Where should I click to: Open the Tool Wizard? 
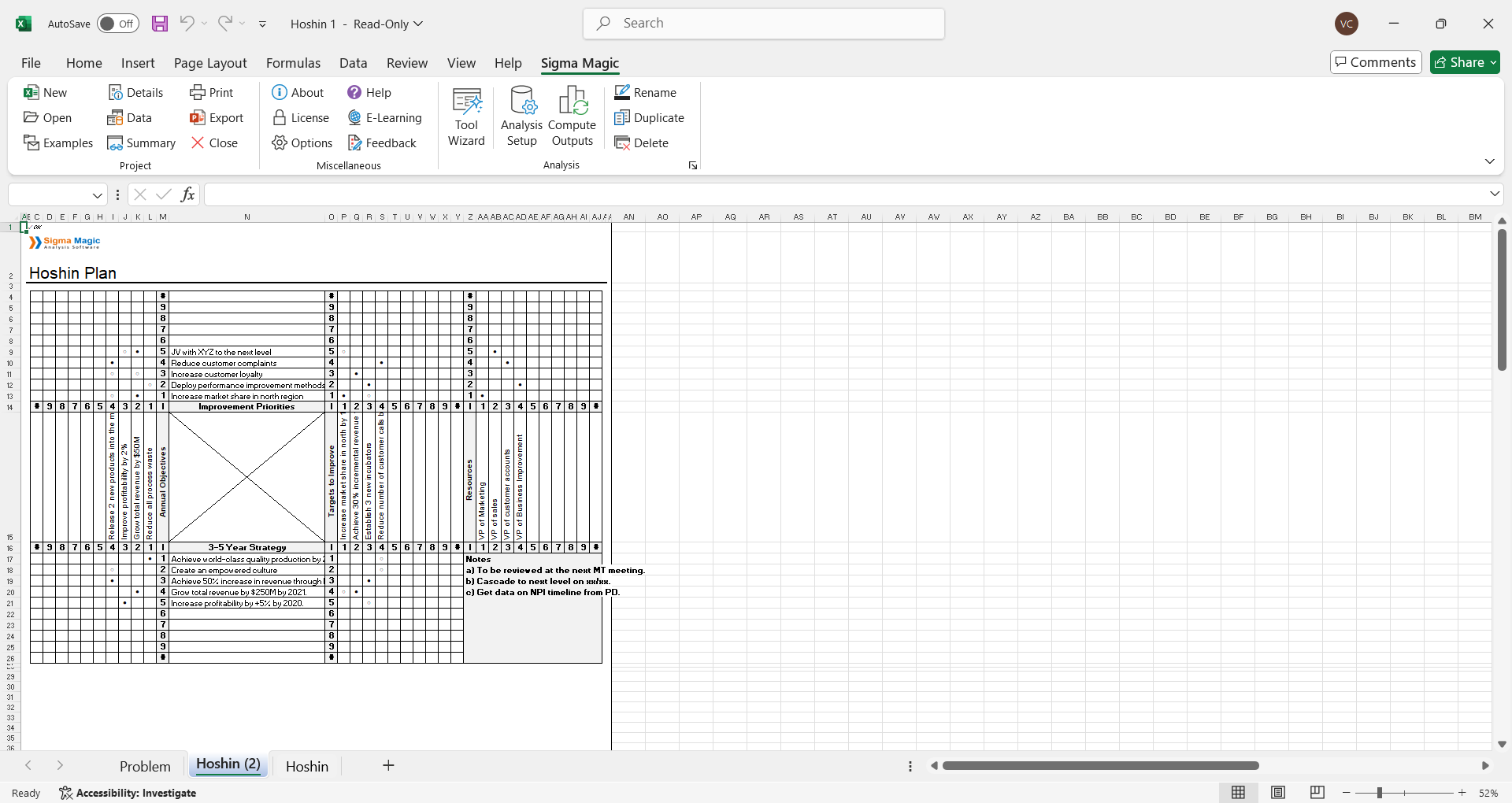point(466,117)
